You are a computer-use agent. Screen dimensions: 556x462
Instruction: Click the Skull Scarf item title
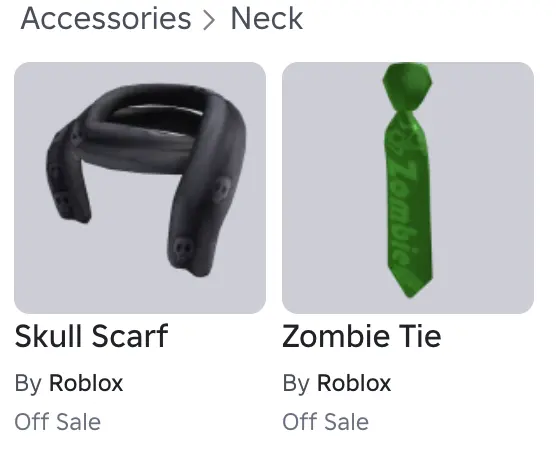click(x=91, y=336)
